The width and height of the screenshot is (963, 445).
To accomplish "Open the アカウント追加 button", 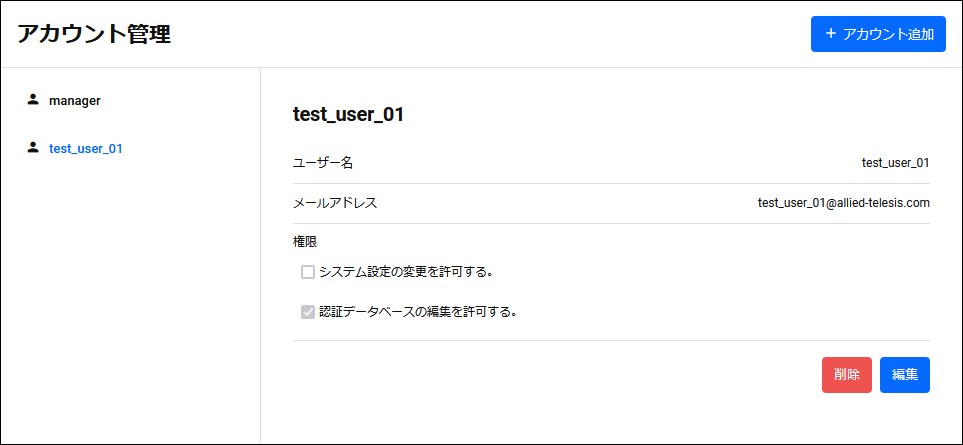I will point(878,34).
